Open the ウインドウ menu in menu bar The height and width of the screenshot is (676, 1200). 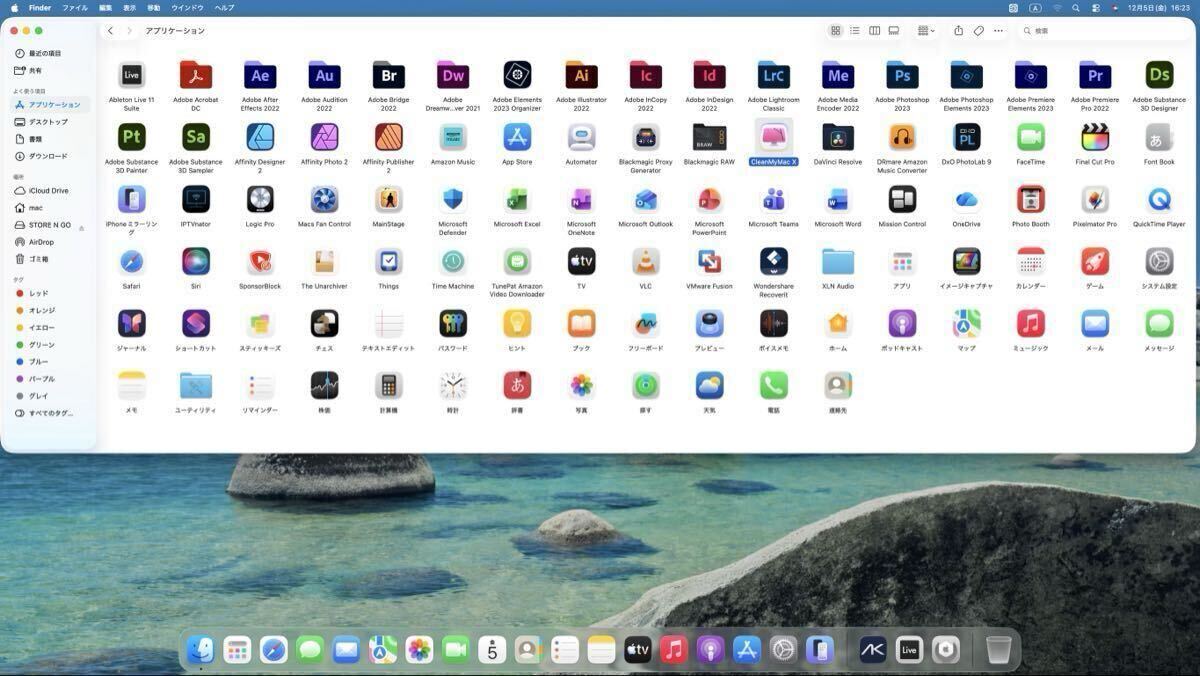click(x=187, y=7)
